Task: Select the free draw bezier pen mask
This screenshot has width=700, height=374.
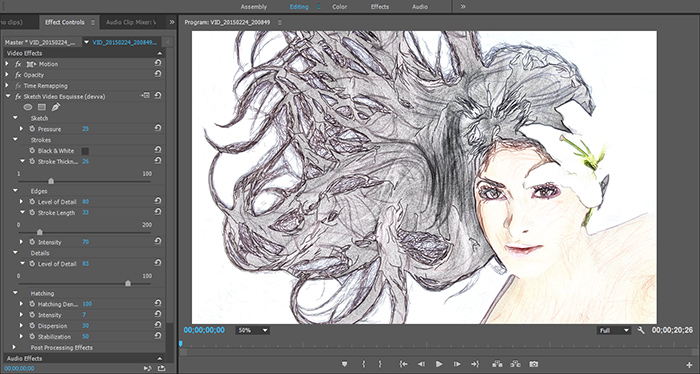Action: click(55, 107)
